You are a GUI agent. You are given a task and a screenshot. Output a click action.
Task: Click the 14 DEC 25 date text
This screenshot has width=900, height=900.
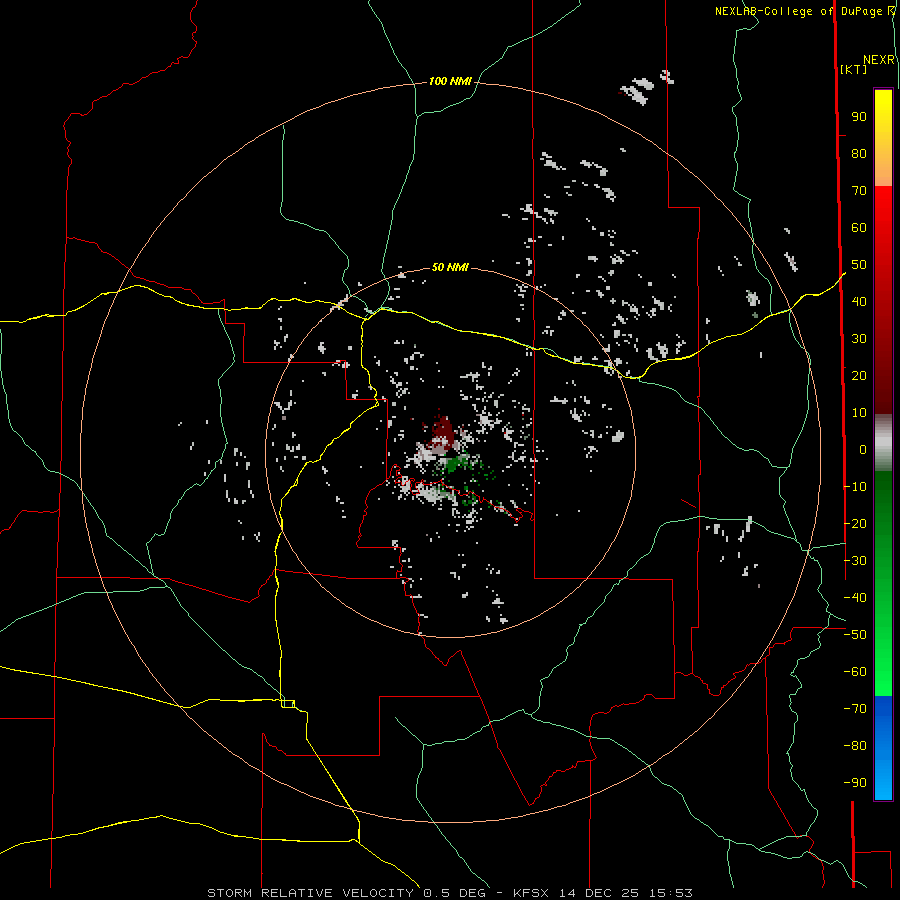(x=599, y=893)
